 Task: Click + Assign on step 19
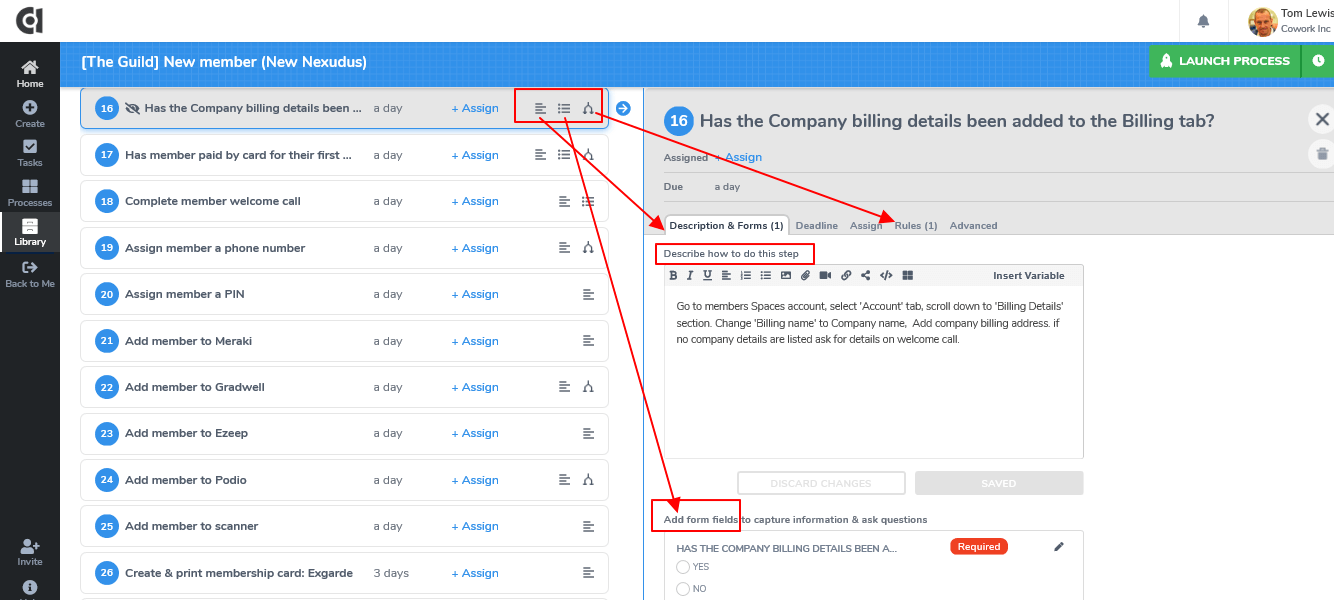(x=475, y=248)
